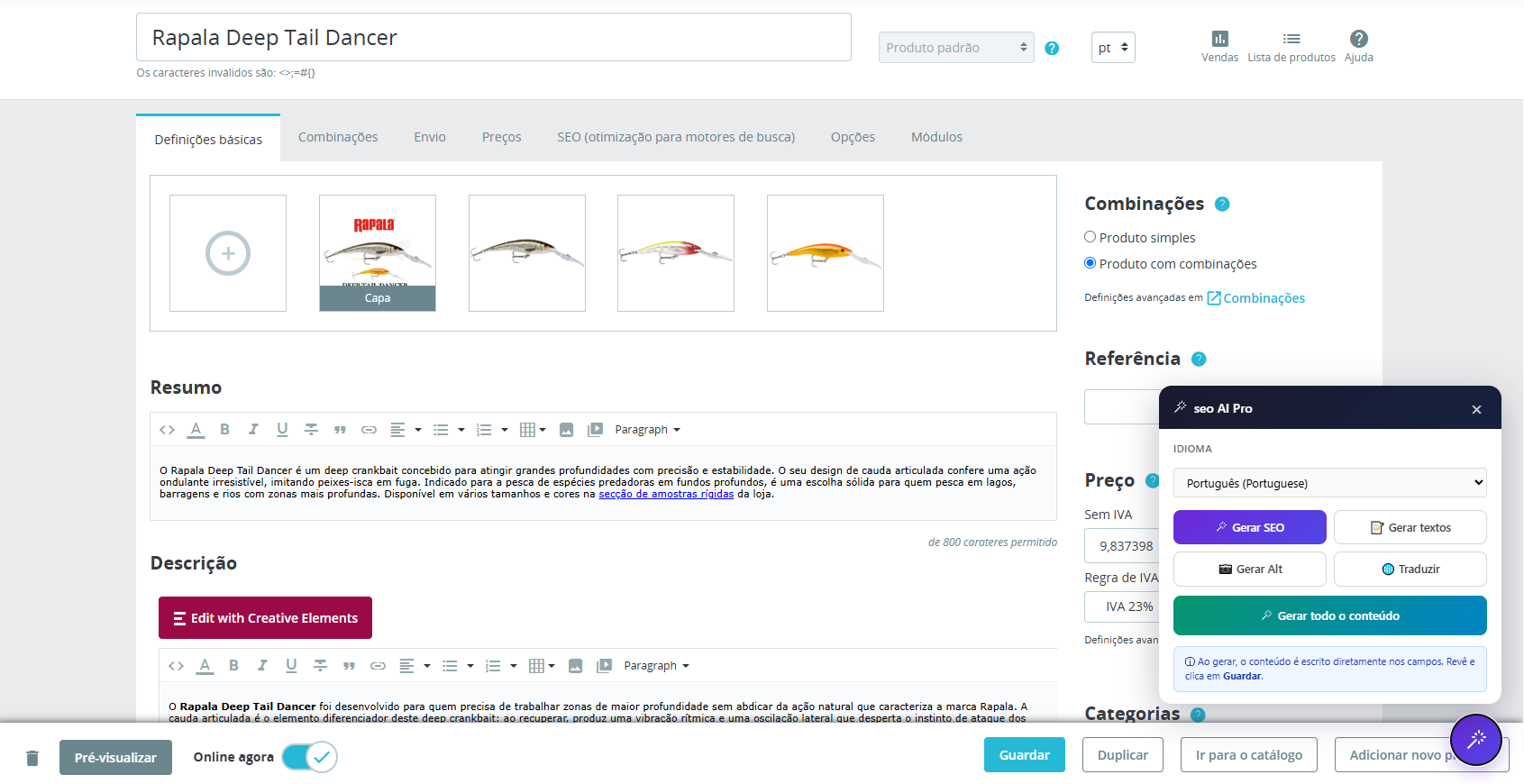This screenshot has width=1524, height=784.
Task: Click Edit with Creative Elements button
Action: point(265,618)
